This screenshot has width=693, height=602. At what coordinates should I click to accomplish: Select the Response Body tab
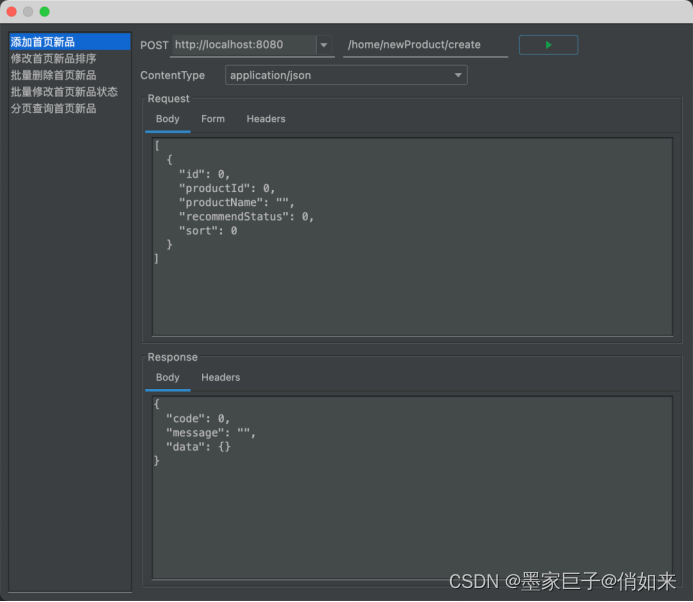(x=167, y=378)
